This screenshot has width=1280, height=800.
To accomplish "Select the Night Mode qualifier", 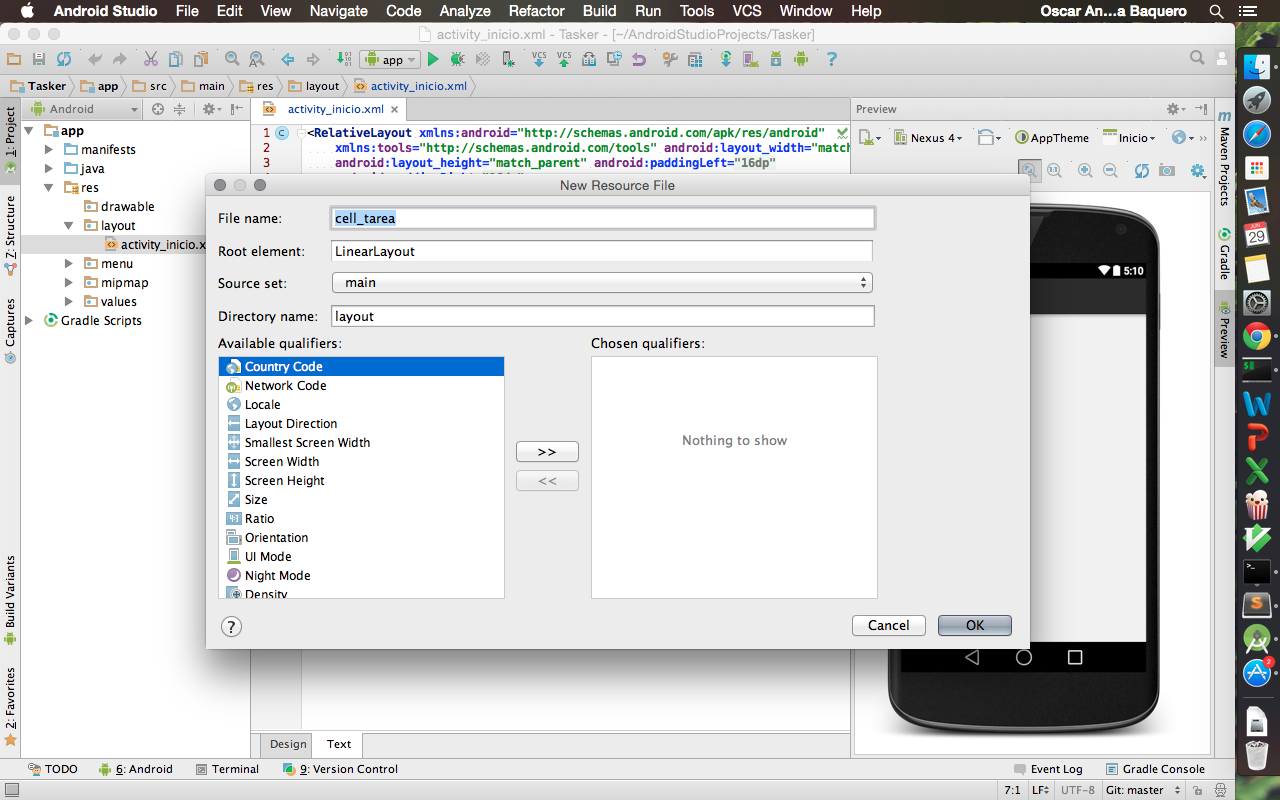I will pos(361,576).
